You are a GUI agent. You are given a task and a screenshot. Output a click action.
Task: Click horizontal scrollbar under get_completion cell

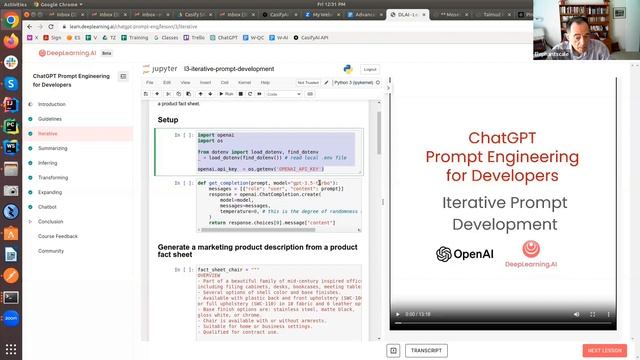258,230
